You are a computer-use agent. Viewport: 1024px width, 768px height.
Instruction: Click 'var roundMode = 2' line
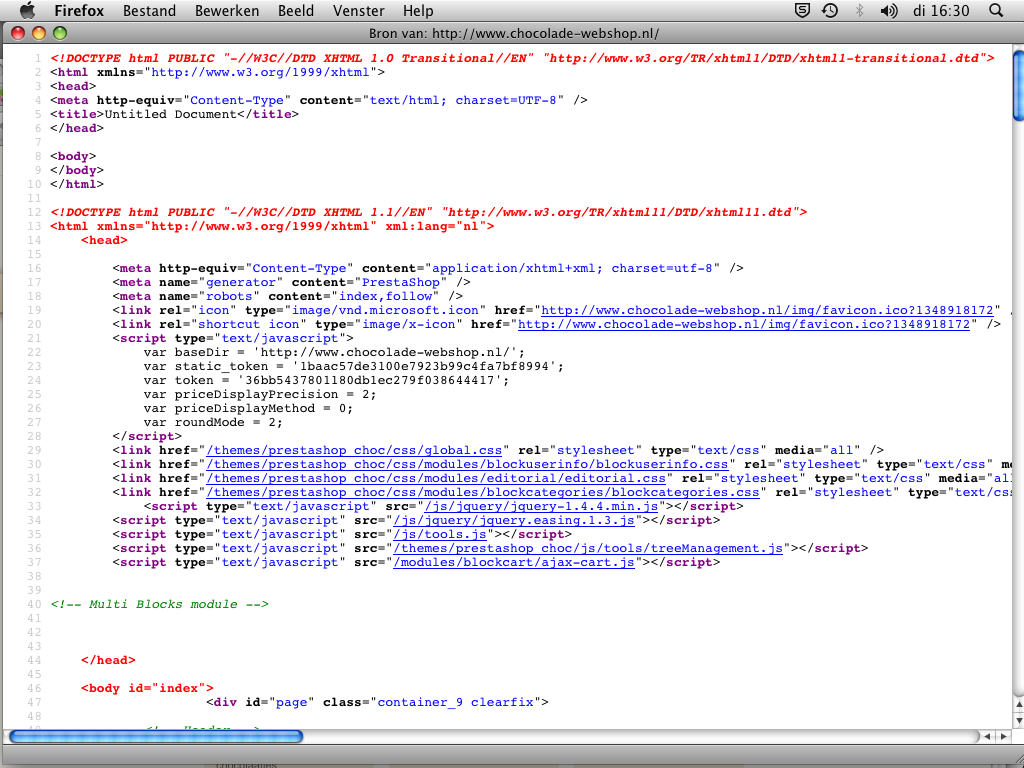coord(213,423)
